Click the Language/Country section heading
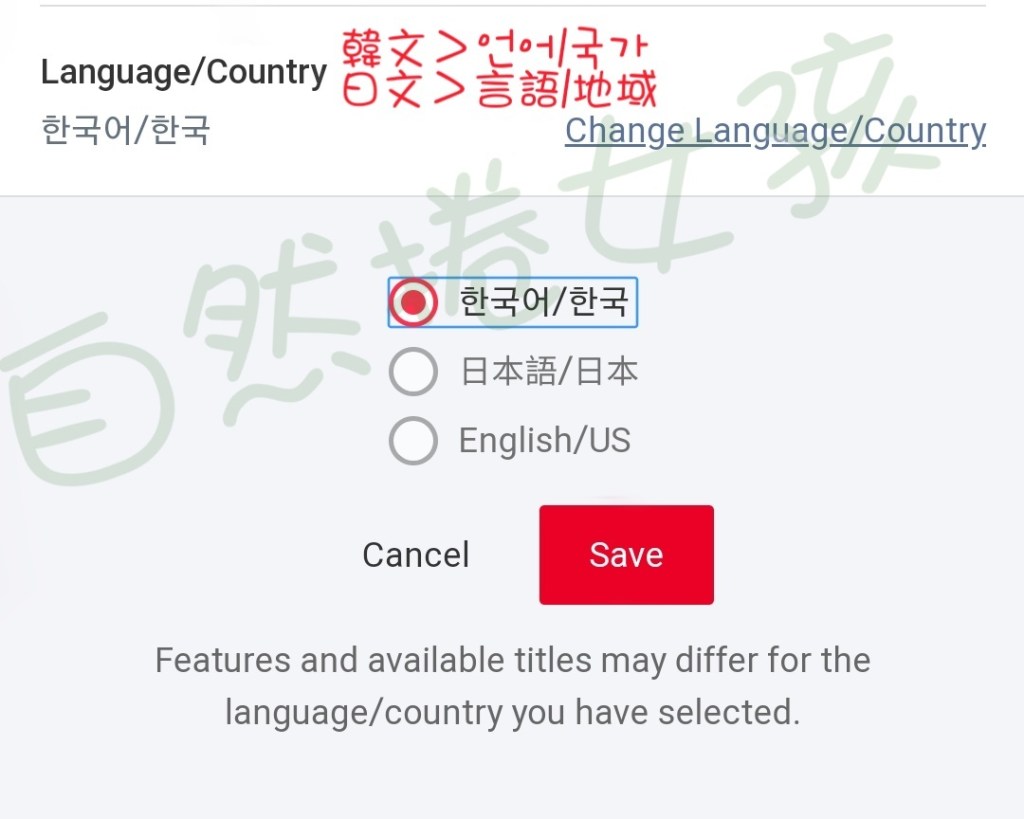The image size is (1024, 819). point(184,72)
